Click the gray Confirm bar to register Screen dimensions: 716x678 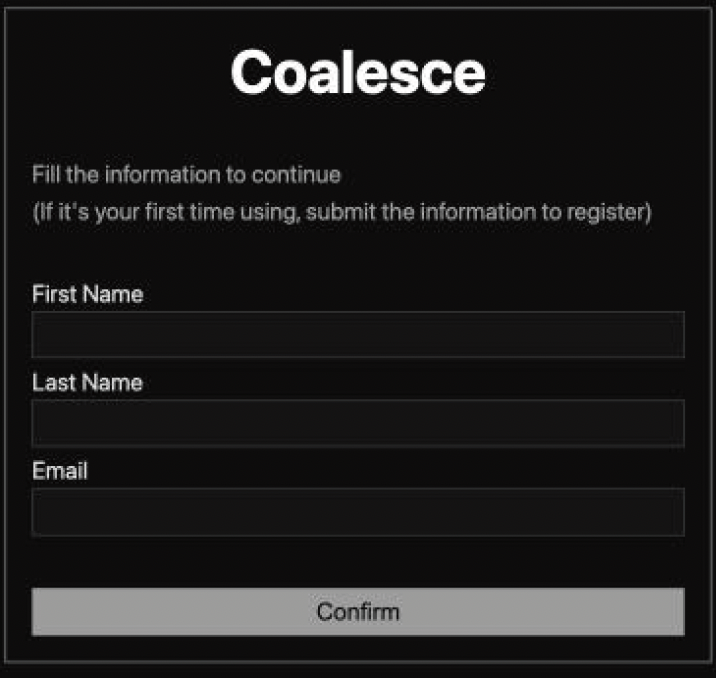pyautogui.click(x=358, y=611)
